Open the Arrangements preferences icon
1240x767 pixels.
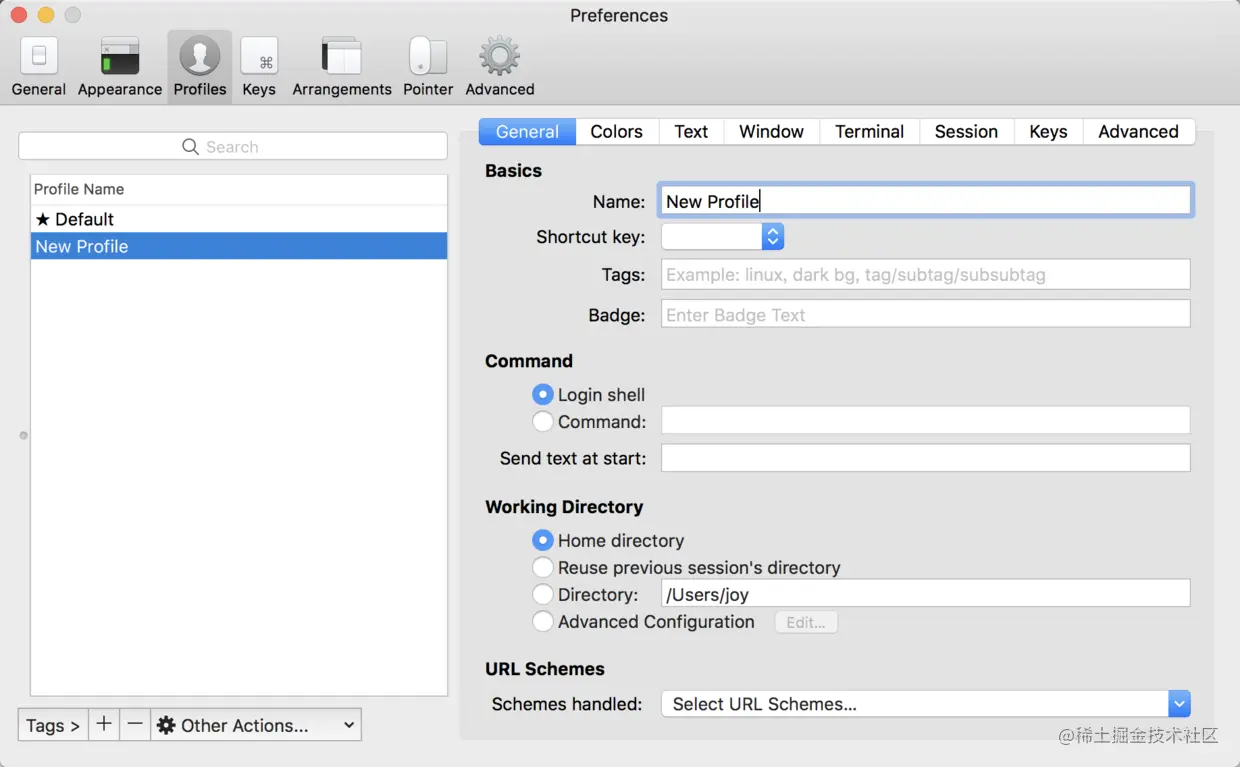341,57
